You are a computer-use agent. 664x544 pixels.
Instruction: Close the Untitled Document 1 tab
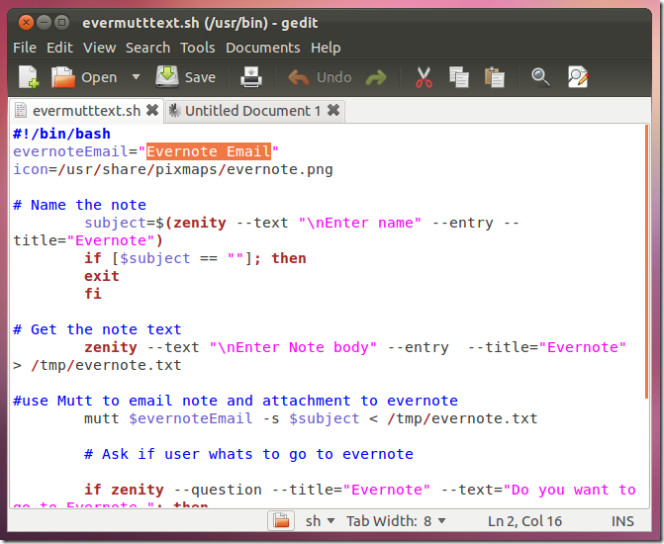coord(333,110)
